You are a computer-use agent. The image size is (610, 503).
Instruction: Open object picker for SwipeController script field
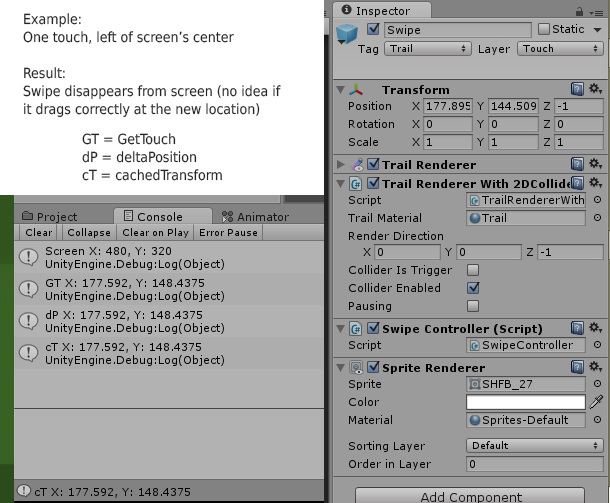tap(598, 345)
